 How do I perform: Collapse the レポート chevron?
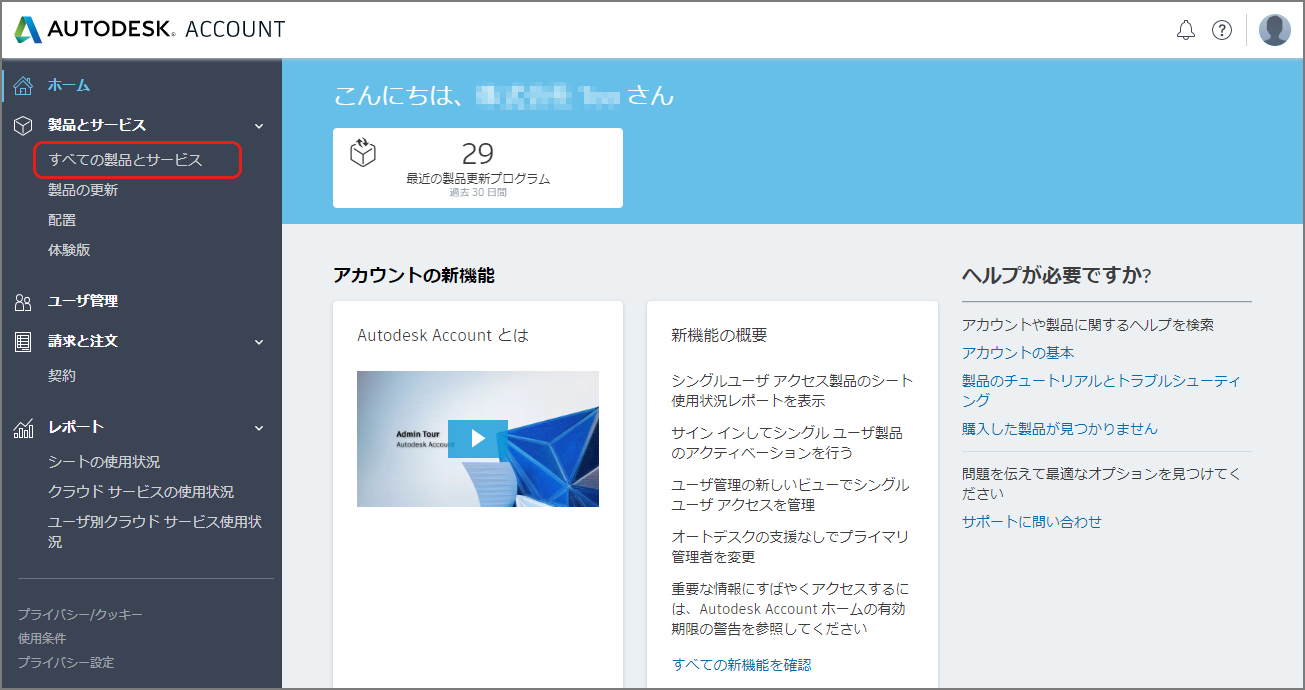[x=259, y=428]
